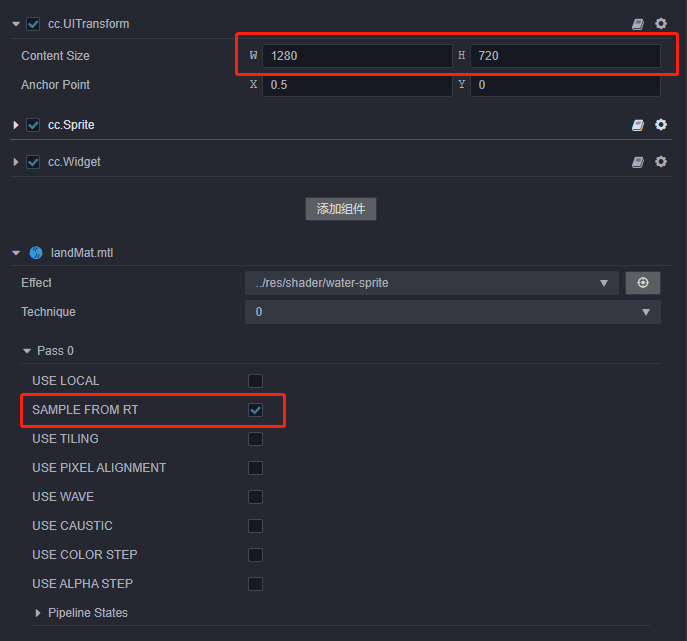Enable USE WAVE option
This screenshot has height=641, width=687.
click(255, 497)
